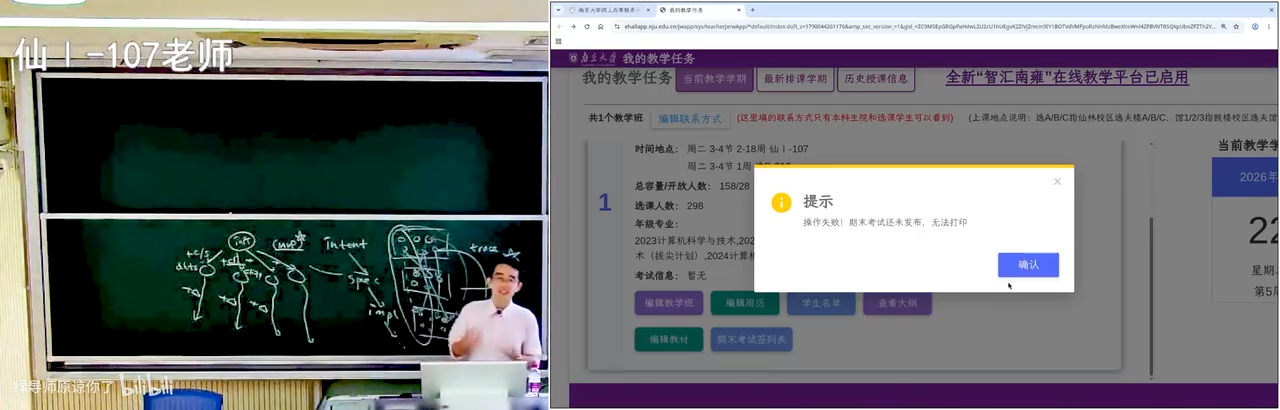Click the 共1个教学班 text
1280x410 pixels.
click(615, 118)
